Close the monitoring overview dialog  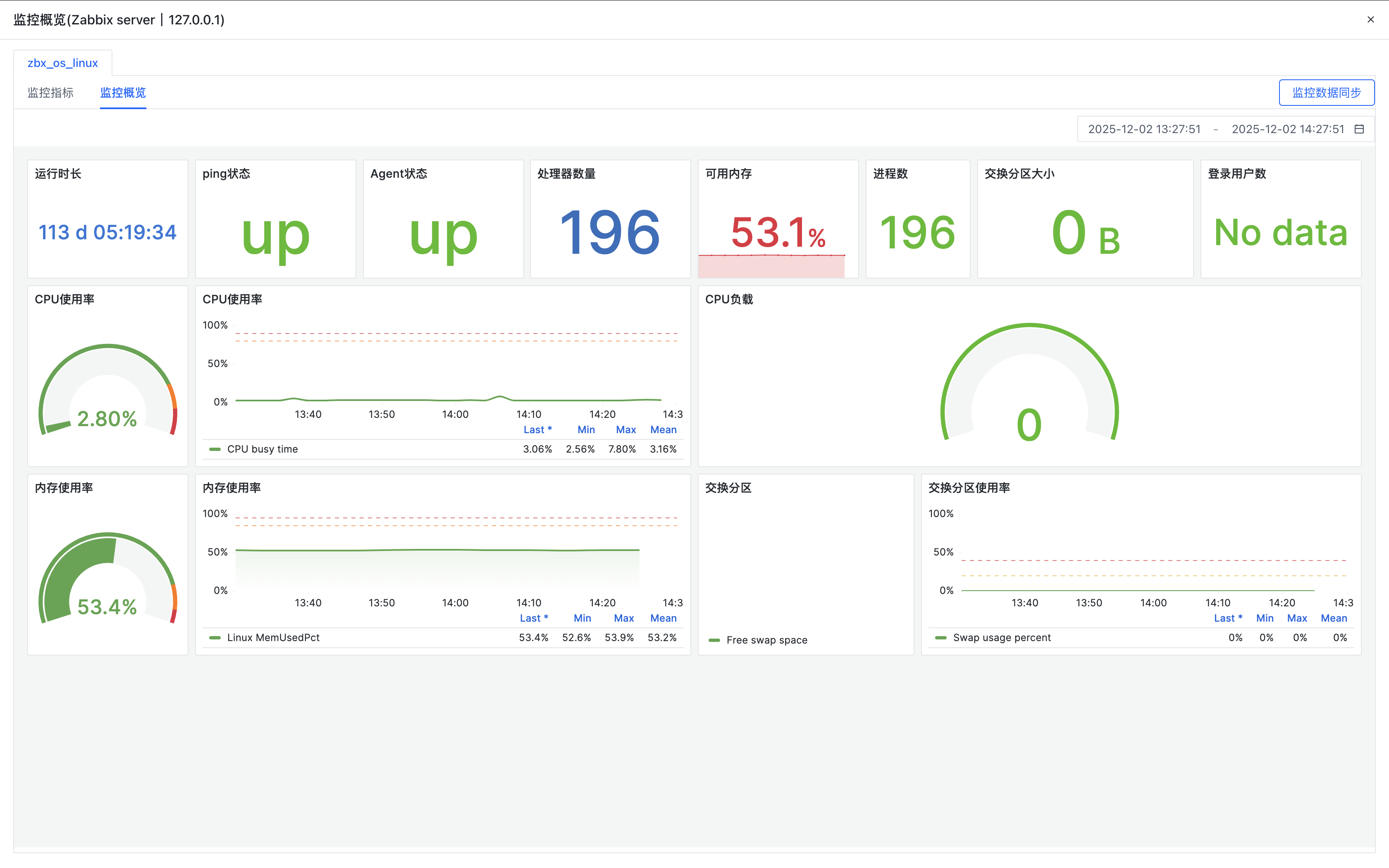click(1371, 19)
